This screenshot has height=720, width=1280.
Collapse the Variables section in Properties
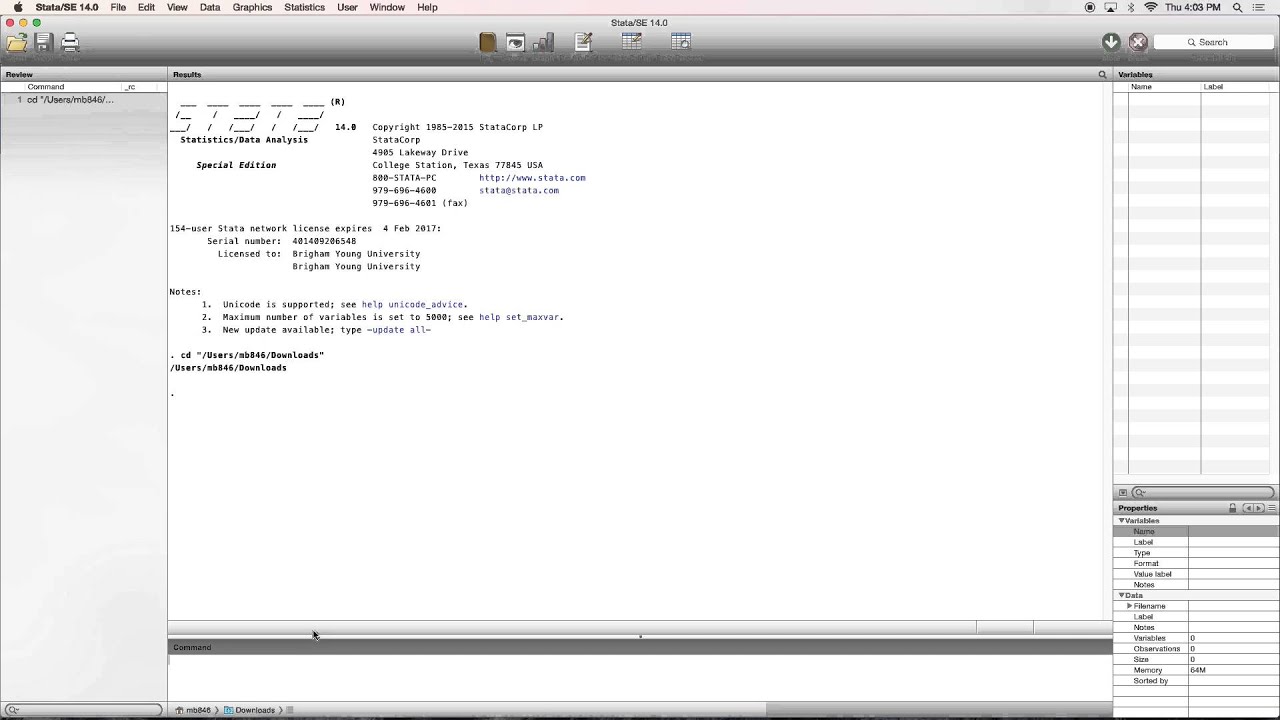[1122, 521]
